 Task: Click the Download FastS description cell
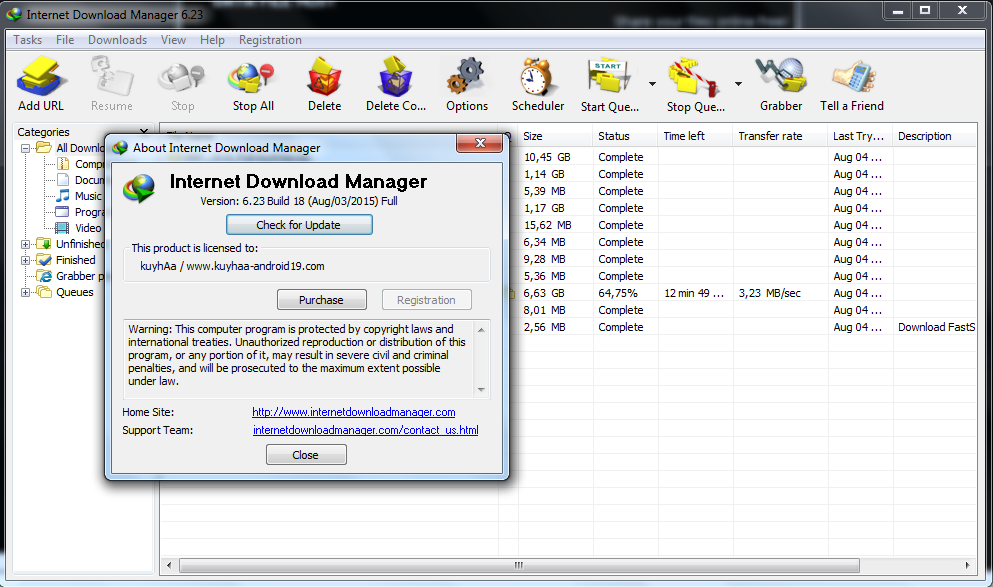(x=937, y=327)
